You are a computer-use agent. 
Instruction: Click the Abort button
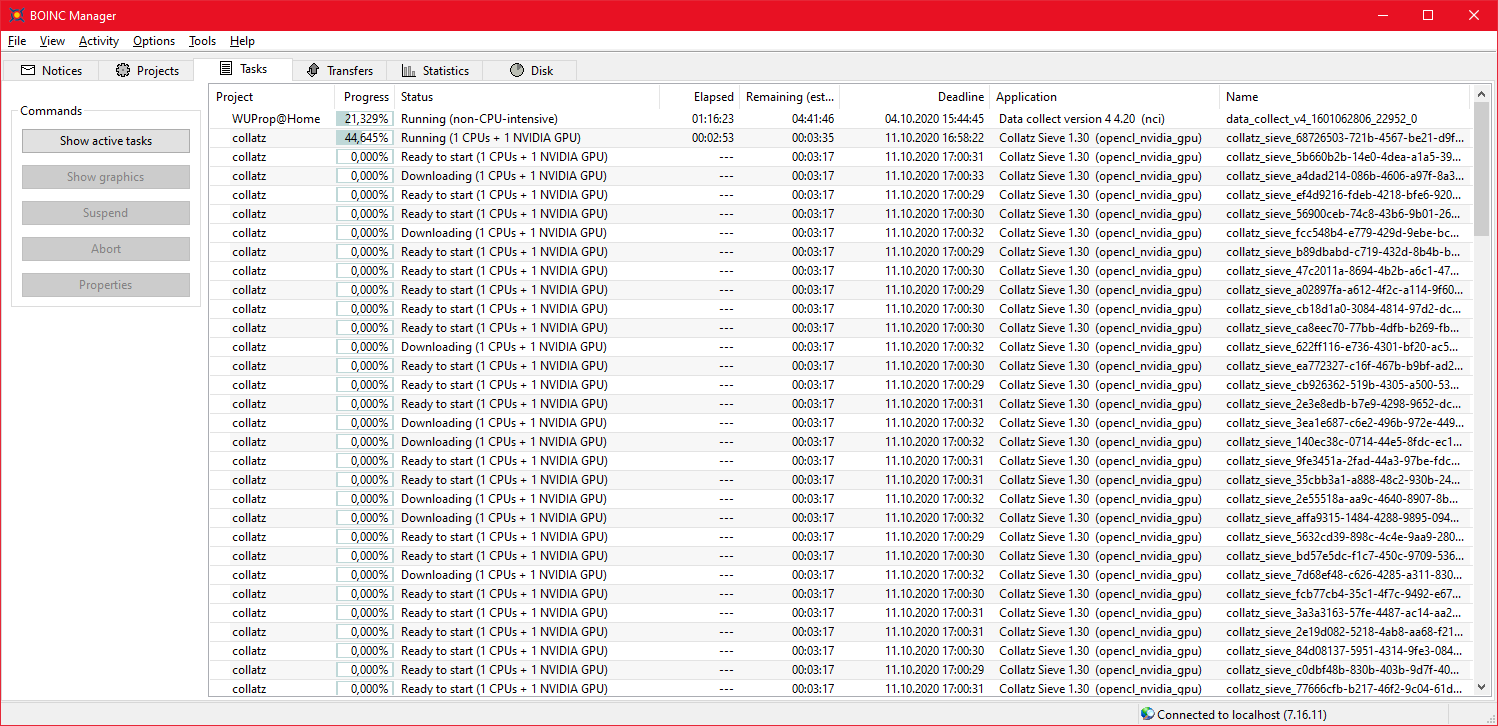click(106, 249)
